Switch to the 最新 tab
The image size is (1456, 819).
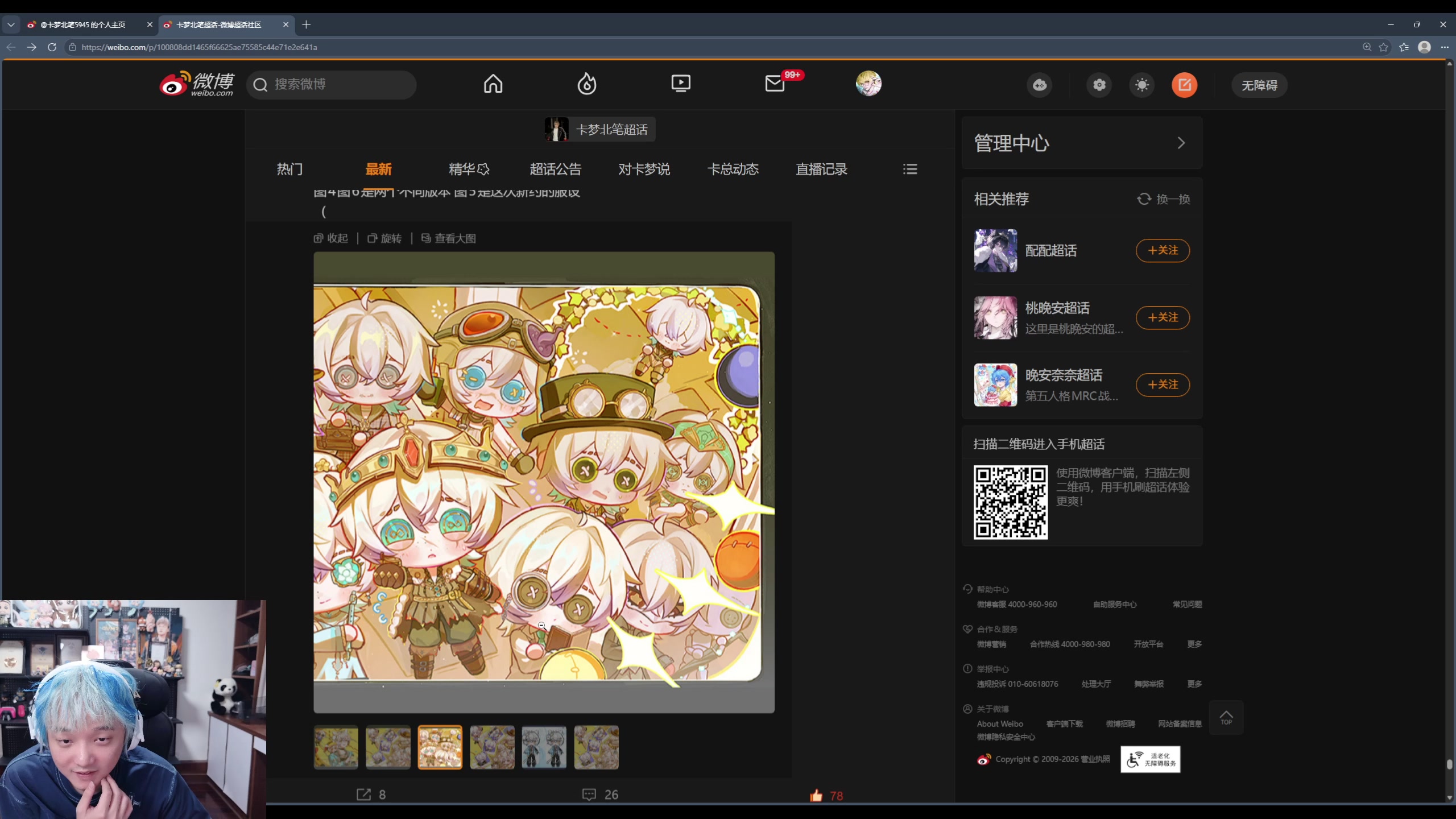(378, 169)
